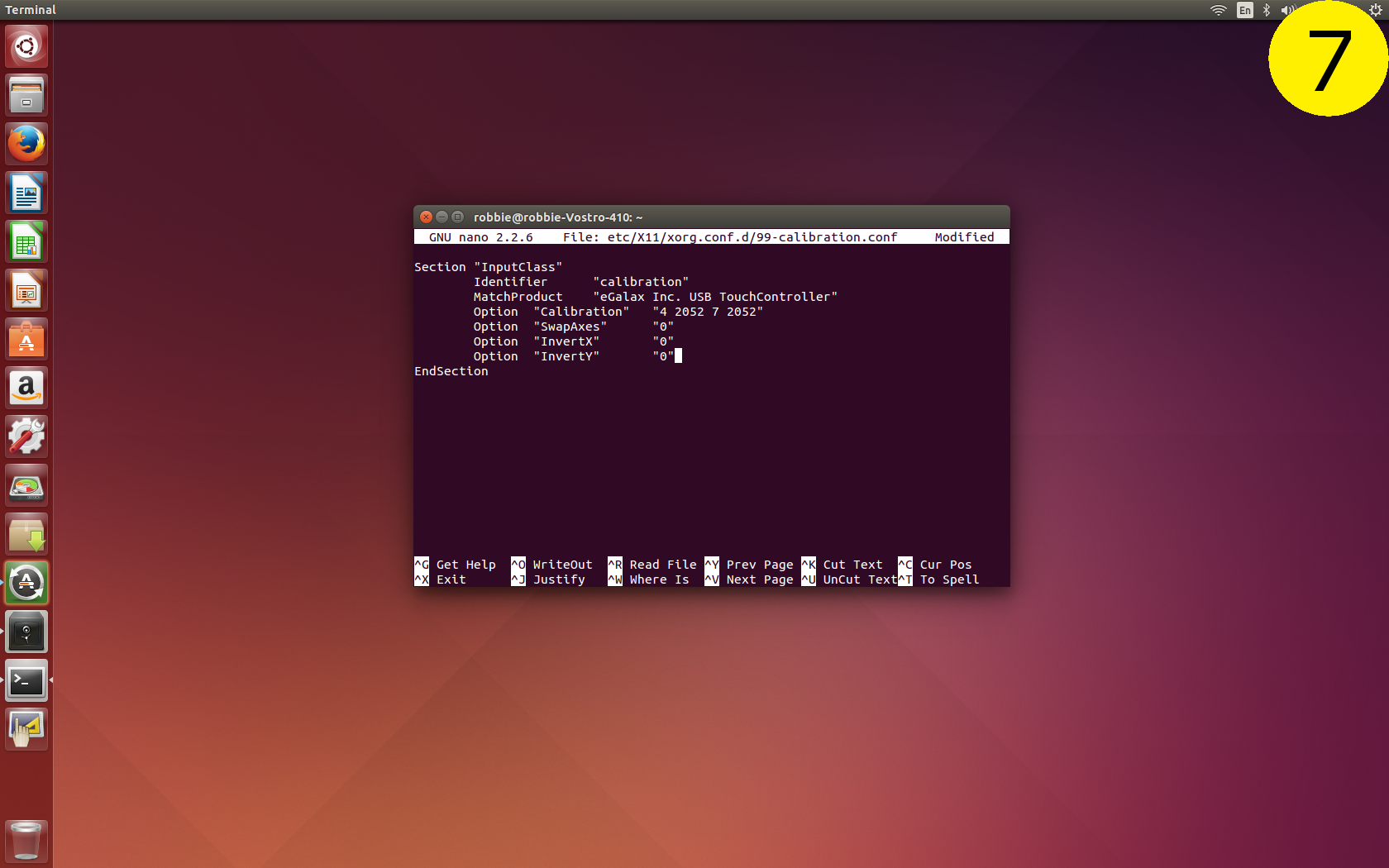The image size is (1389, 868).
Task: Open the Wi-Fi network indicator menu
Action: (1218, 10)
